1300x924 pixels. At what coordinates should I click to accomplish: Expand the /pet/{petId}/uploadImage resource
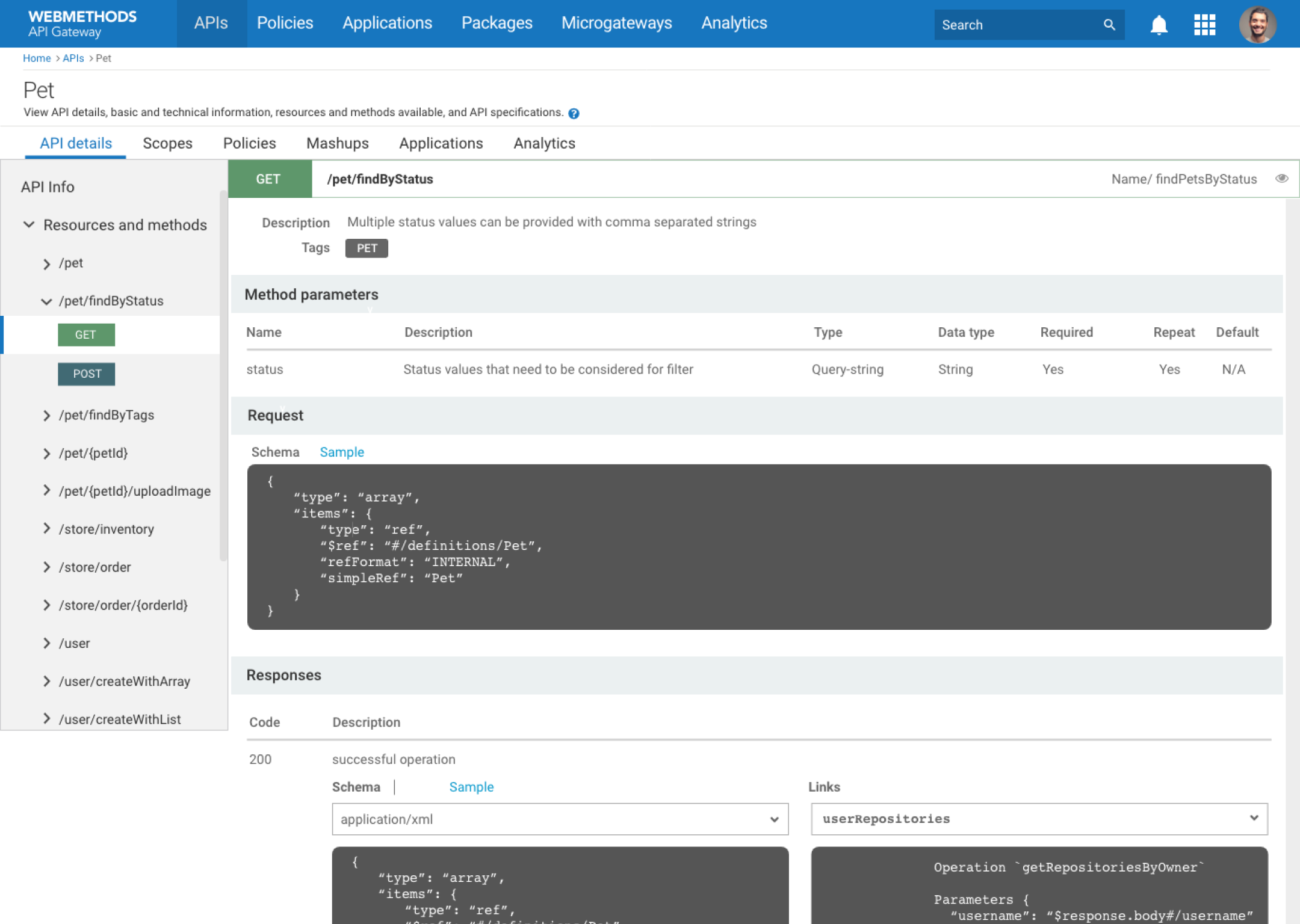[x=46, y=491]
